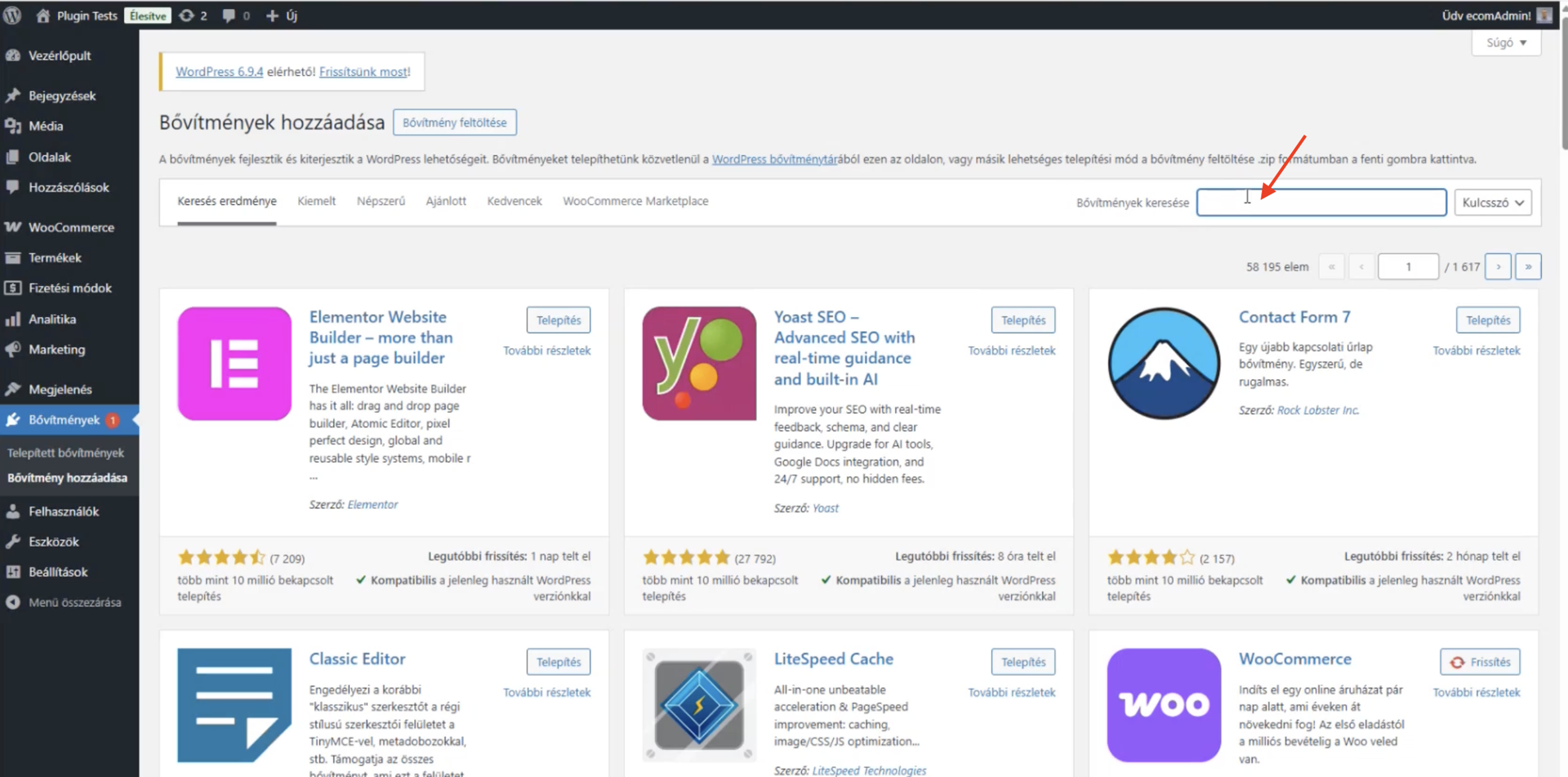Open the WooCommerce Marketplace tab

coord(635,201)
